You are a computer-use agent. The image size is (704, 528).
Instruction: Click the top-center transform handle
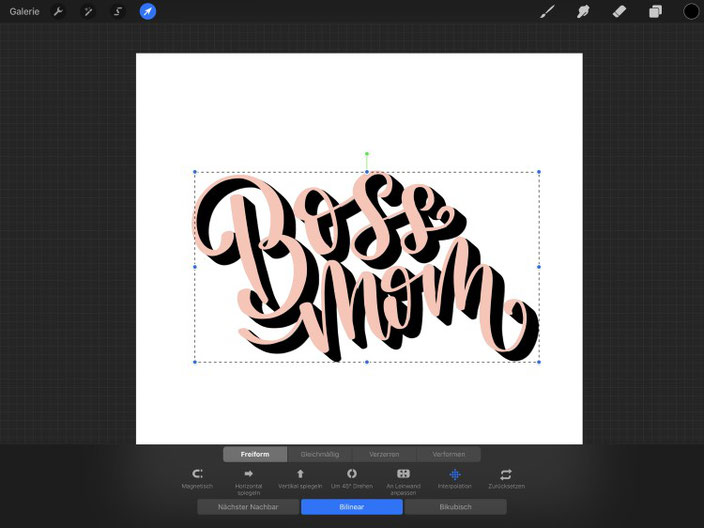point(367,172)
